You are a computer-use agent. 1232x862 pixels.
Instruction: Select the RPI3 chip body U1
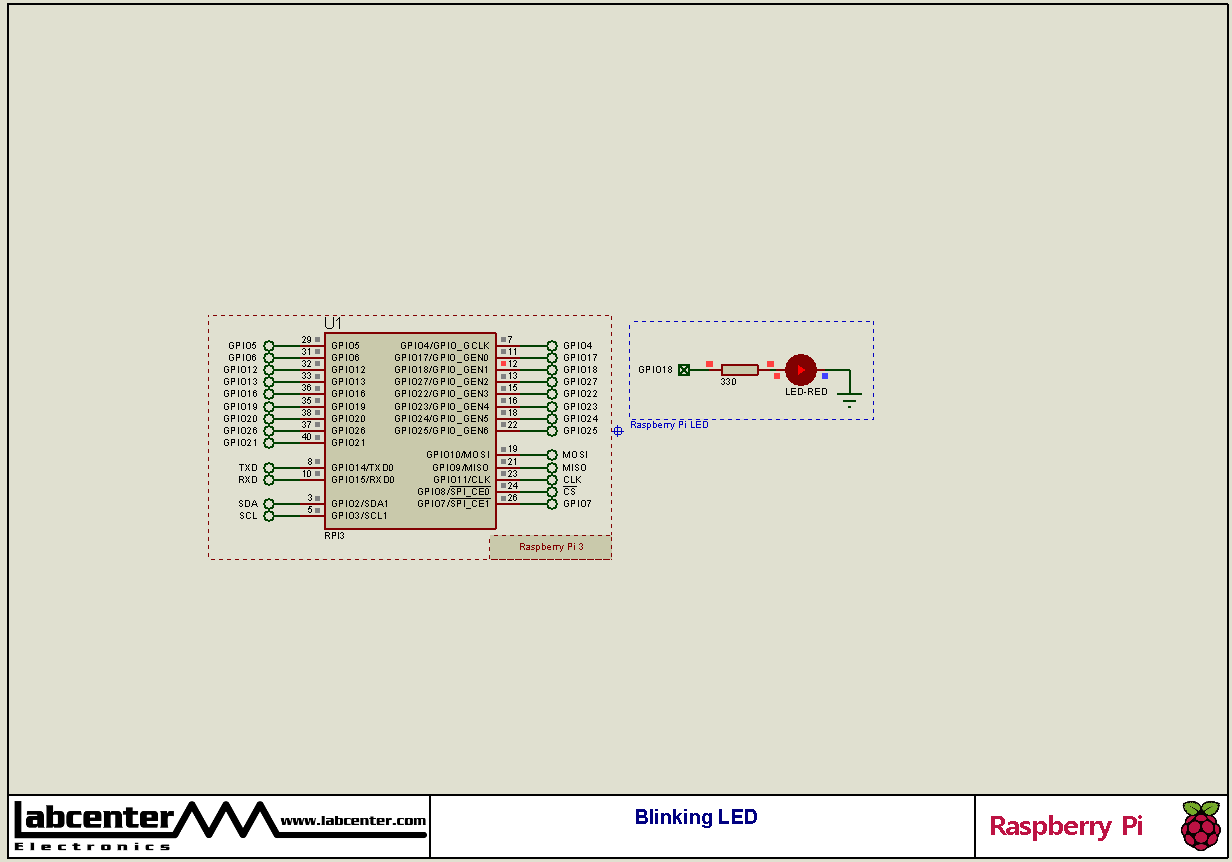(x=410, y=430)
